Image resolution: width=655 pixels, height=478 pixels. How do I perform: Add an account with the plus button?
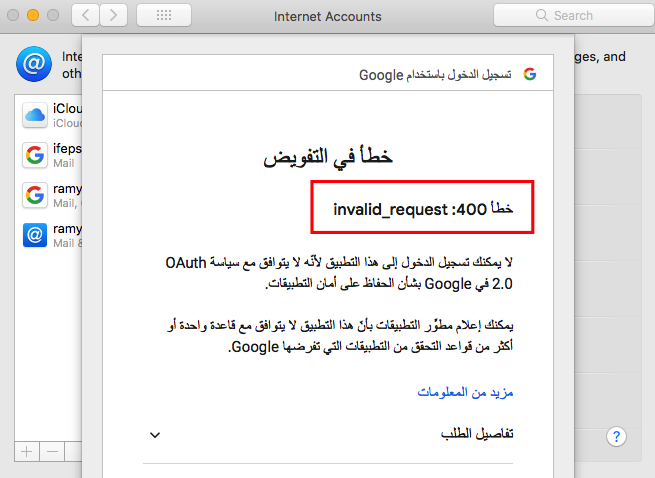[27, 452]
